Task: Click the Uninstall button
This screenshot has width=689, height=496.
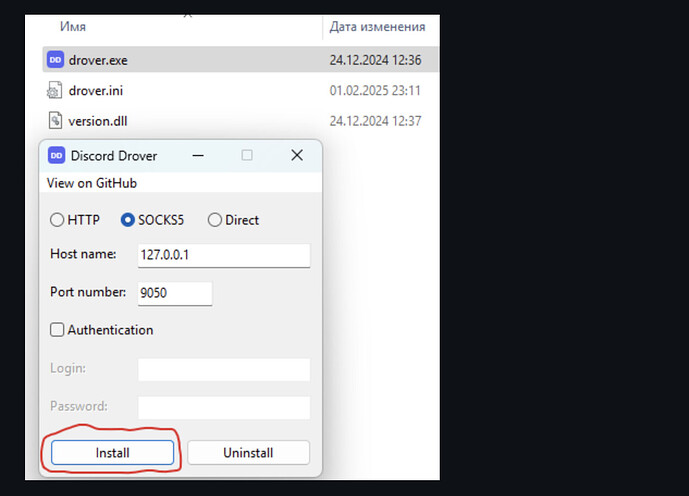Action: 248,453
